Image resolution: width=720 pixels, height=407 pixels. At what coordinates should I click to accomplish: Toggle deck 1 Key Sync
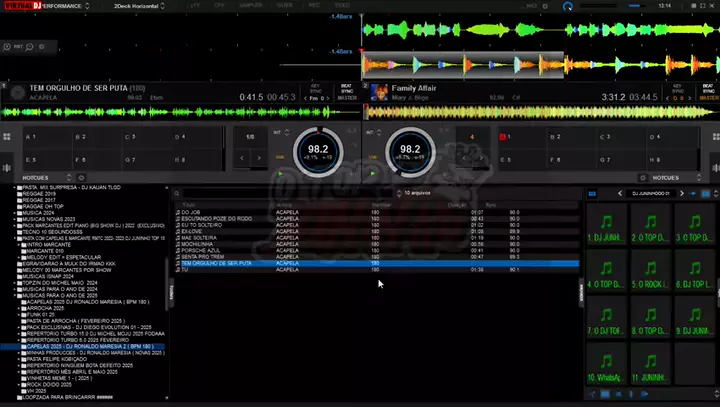click(315, 88)
